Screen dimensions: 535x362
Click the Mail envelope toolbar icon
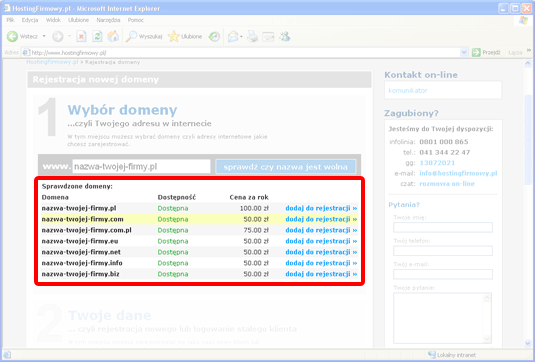point(233,36)
